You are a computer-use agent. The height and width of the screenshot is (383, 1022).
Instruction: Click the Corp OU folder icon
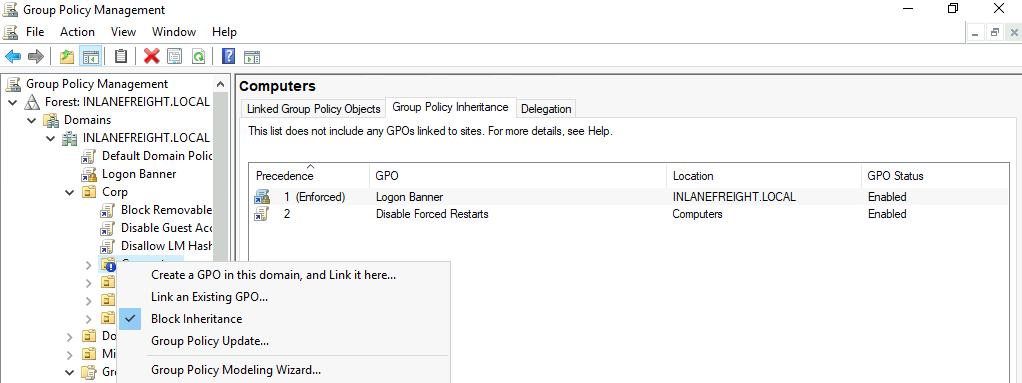click(89, 192)
